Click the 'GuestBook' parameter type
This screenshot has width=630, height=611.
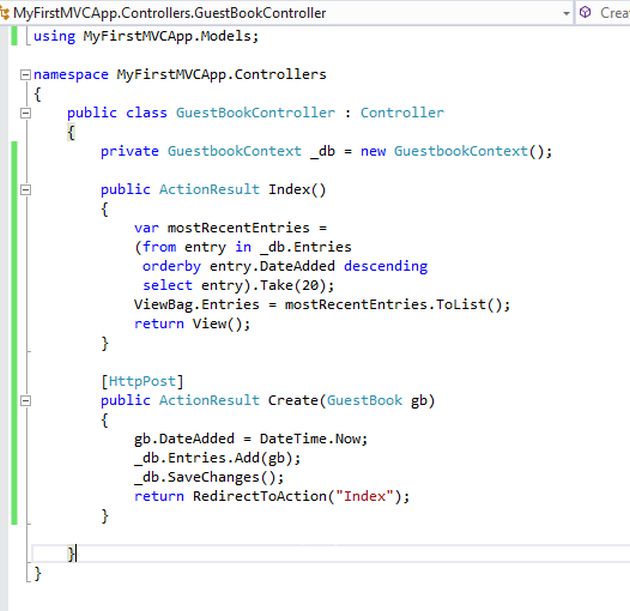pos(364,401)
